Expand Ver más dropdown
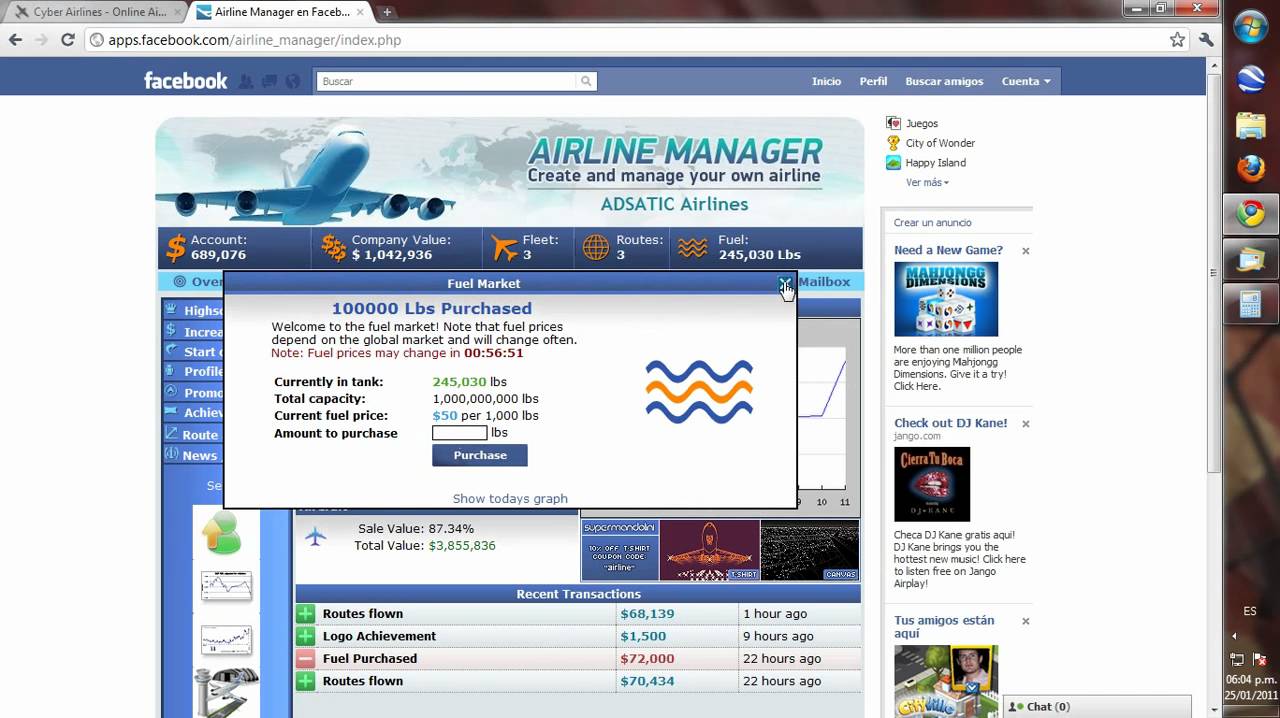This screenshot has height=718, width=1280. coord(927,183)
